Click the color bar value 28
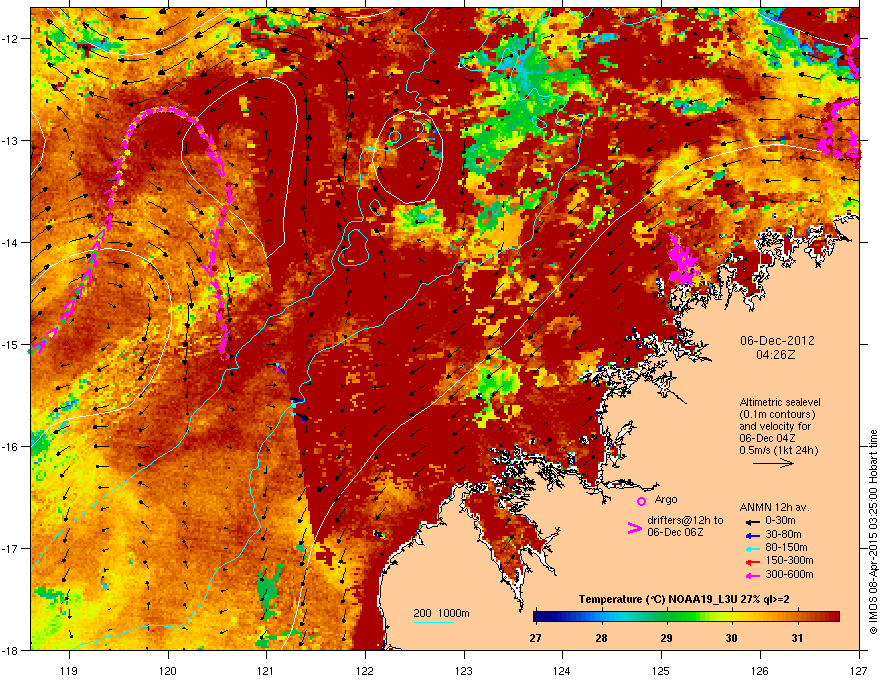Screen dimensions: 880x680 [601, 638]
